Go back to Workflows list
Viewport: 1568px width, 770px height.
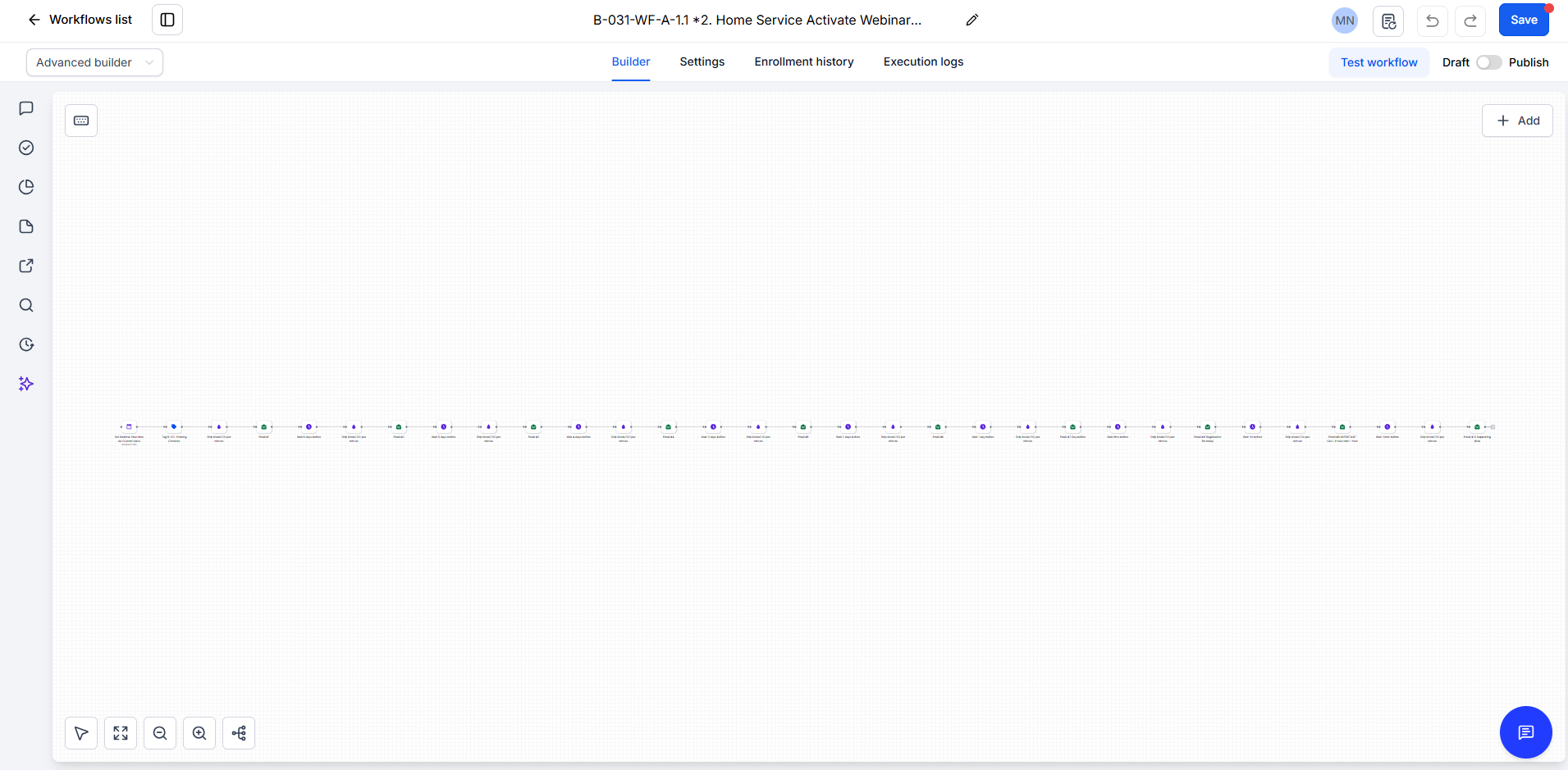pos(80,20)
